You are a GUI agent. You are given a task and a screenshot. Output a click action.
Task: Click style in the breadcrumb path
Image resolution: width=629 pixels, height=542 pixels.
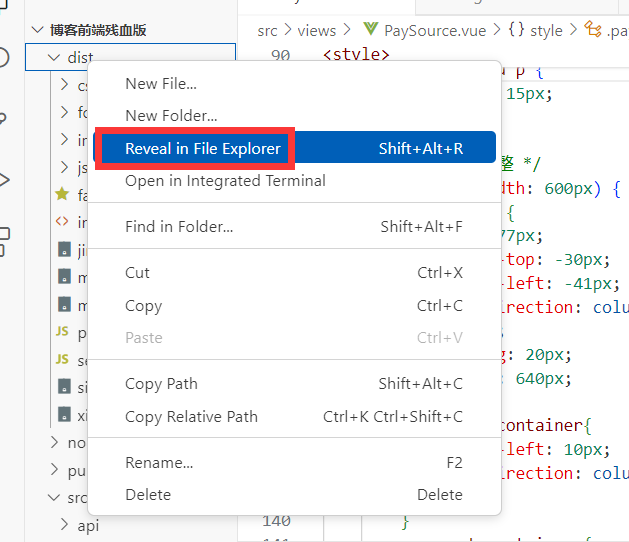point(546,30)
